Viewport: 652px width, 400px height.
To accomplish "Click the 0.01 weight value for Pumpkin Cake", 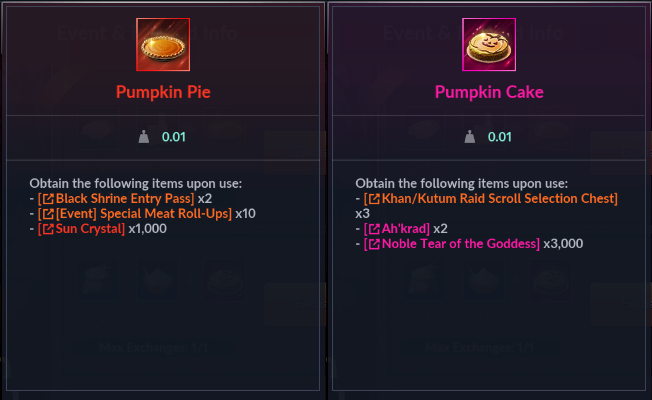I will pos(499,137).
